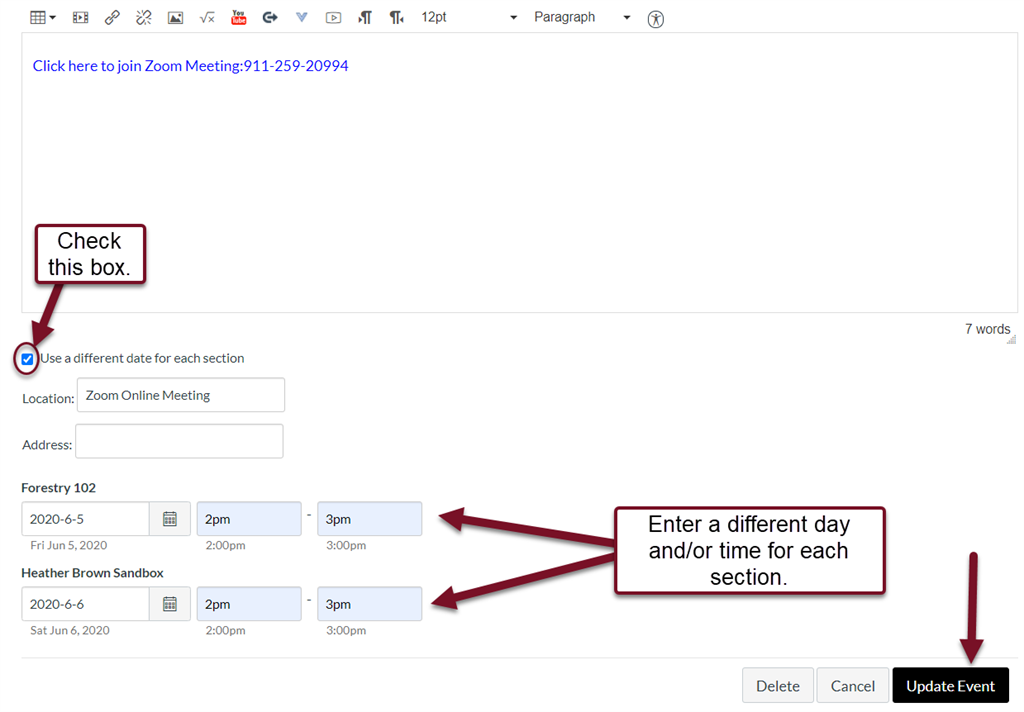Select the Heather Brown Sandbox start time field
This screenshot has height=712, width=1024.
[248, 603]
